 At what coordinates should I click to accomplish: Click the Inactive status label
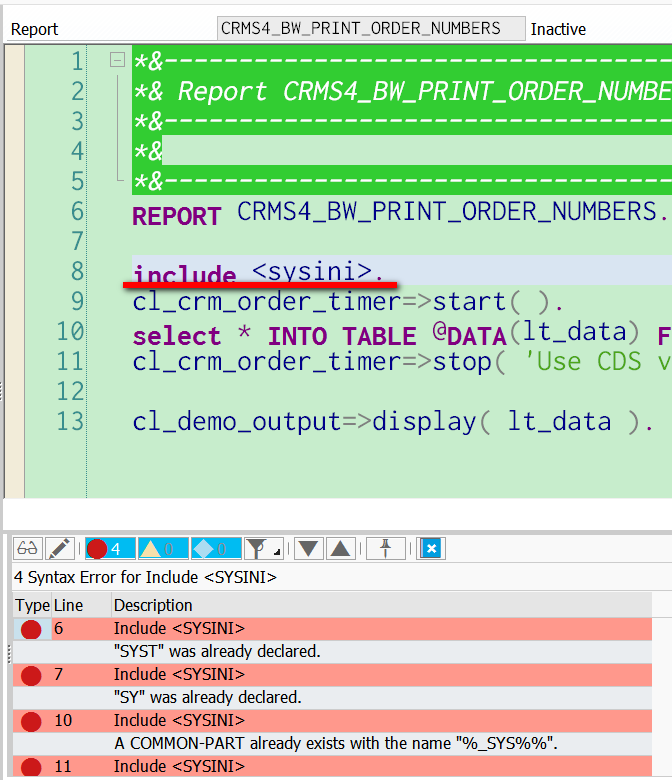coord(558,29)
